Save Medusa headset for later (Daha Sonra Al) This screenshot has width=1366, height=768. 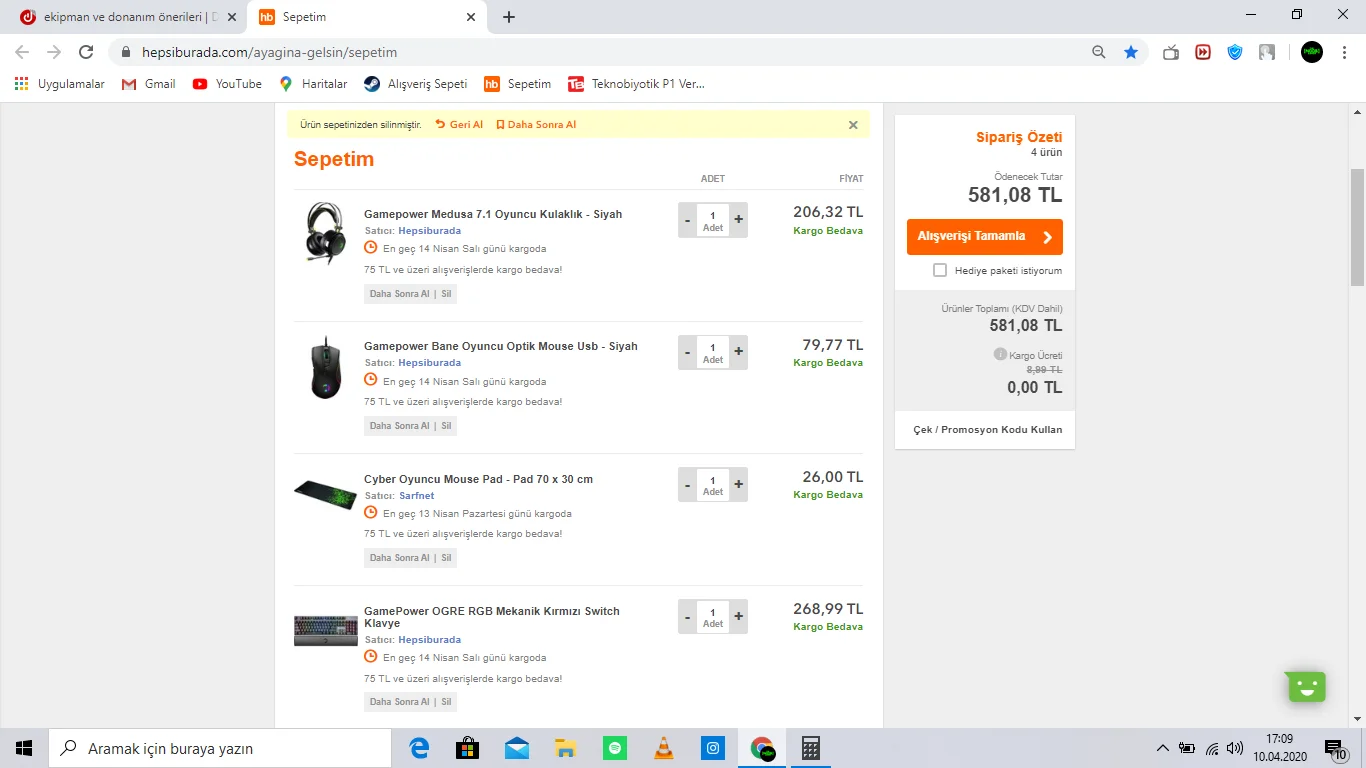tap(399, 294)
